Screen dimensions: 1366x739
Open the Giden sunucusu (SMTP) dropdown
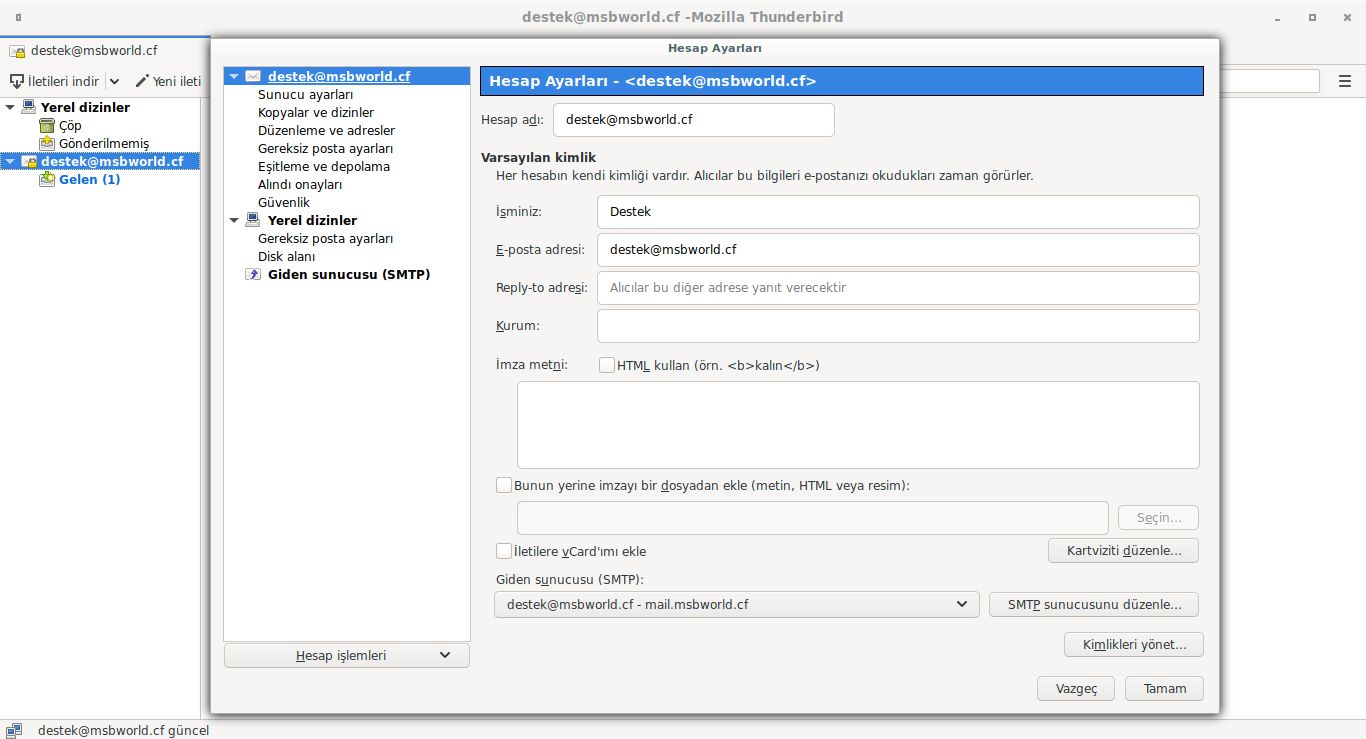737,604
